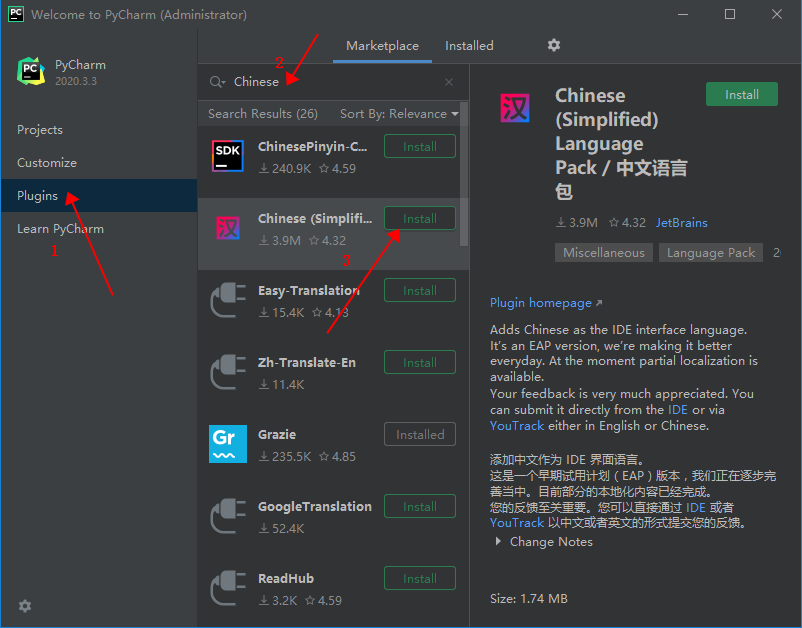Open the YouTrack link in English description
Screen dimensions: 802x628
(517, 426)
